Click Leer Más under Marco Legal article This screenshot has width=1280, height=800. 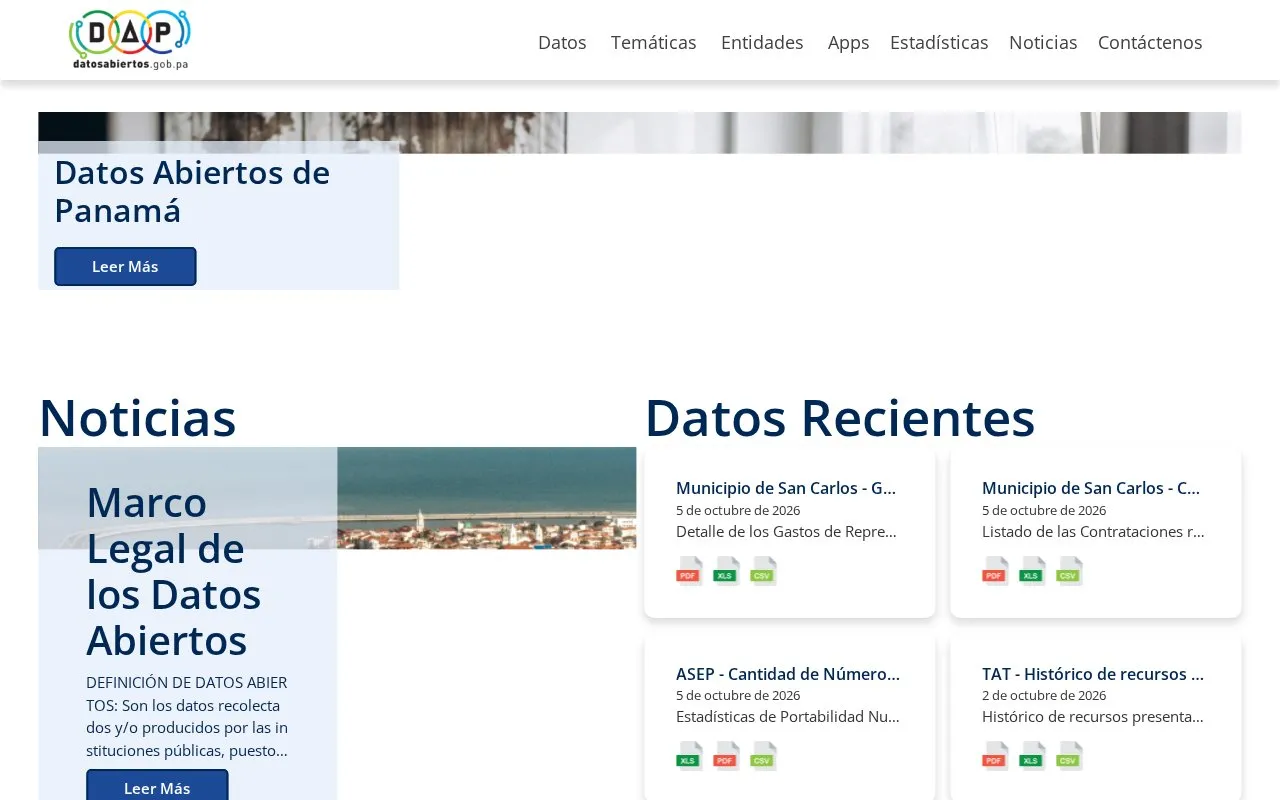point(157,786)
